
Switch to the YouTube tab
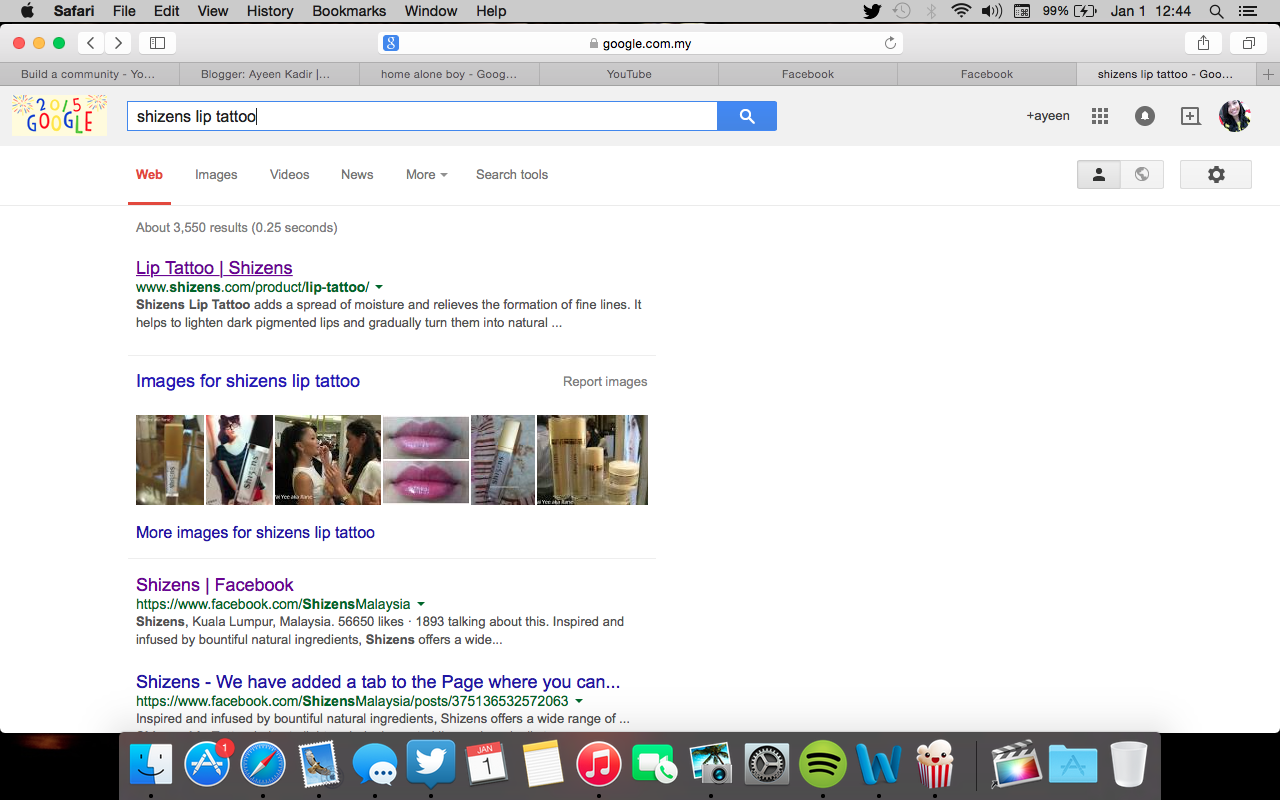tap(629, 74)
